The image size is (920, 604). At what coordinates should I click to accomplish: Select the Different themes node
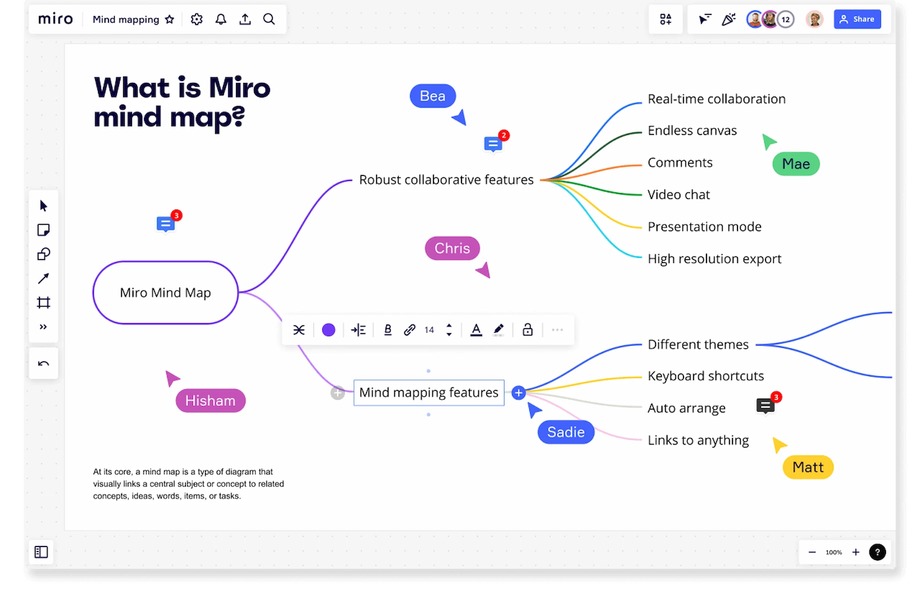[x=698, y=345]
